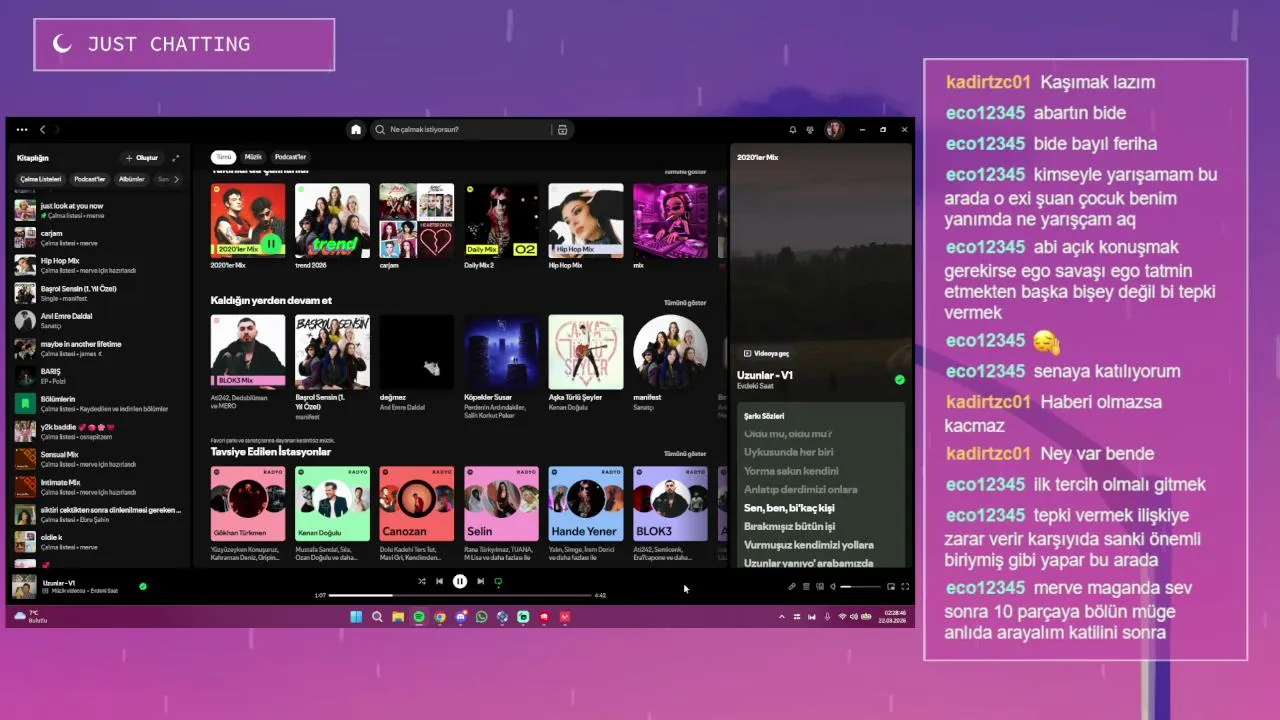
Task: Toggle liked checkmark next to Uzunlar - V1 in player bar
Action: click(x=143, y=587)
